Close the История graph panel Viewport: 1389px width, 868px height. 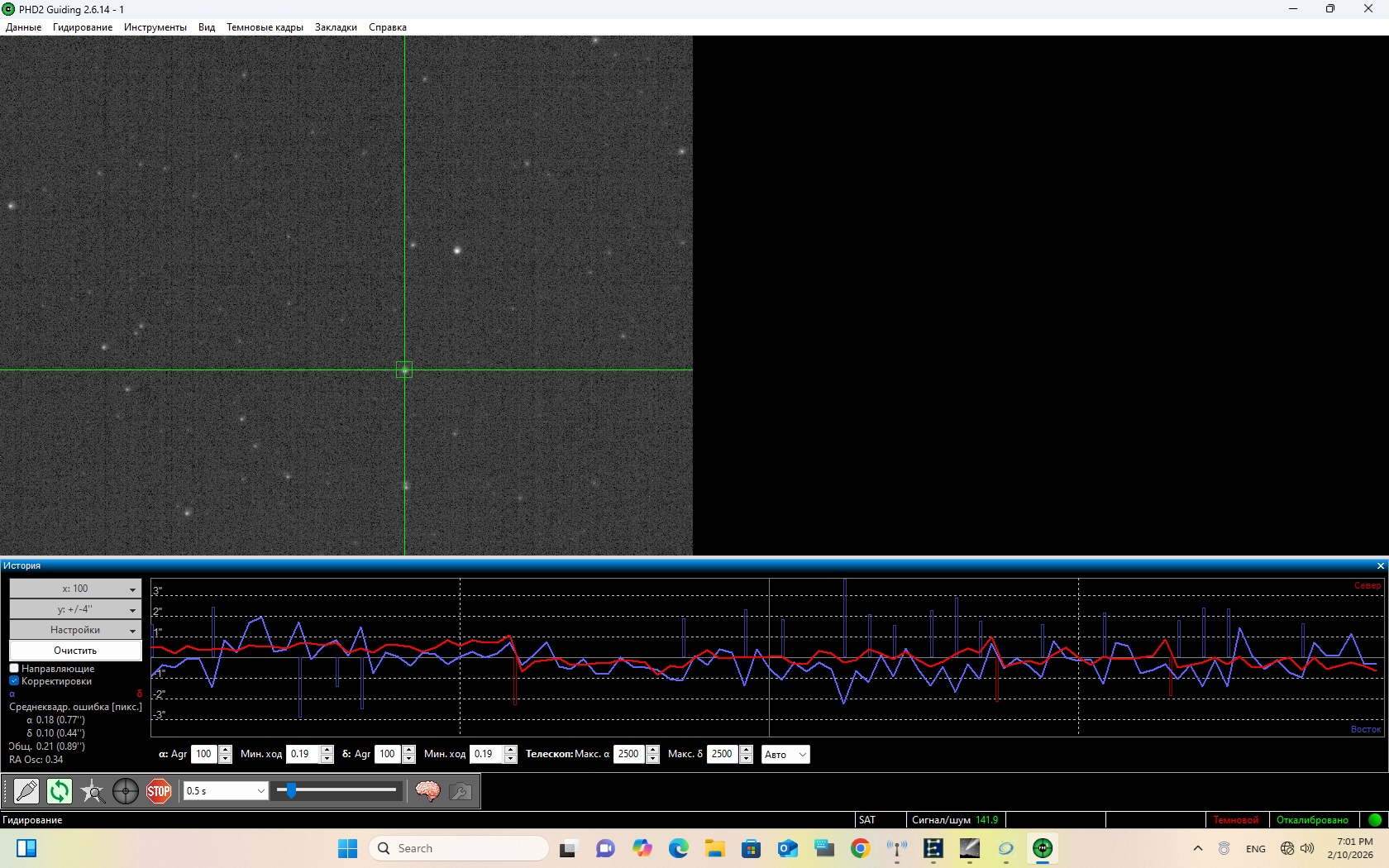(x=1380, y=566)
